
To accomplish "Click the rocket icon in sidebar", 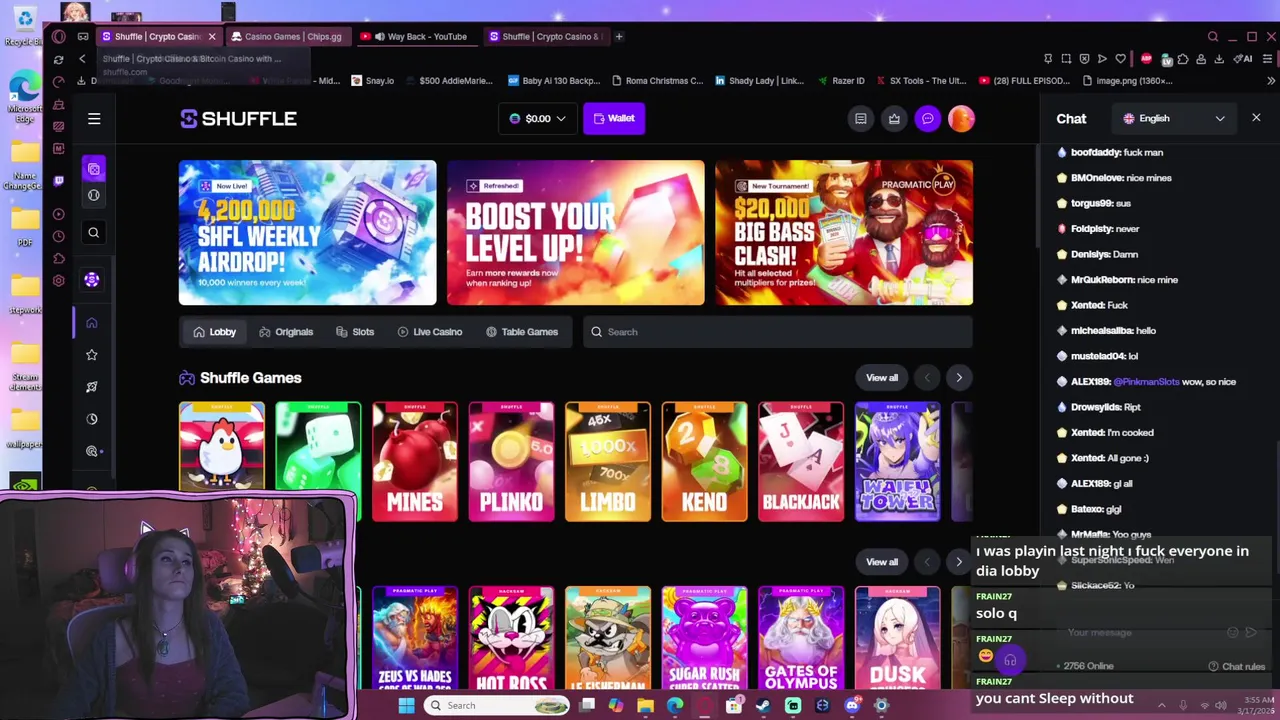I will pyautogui.click(x=92, y=386).
